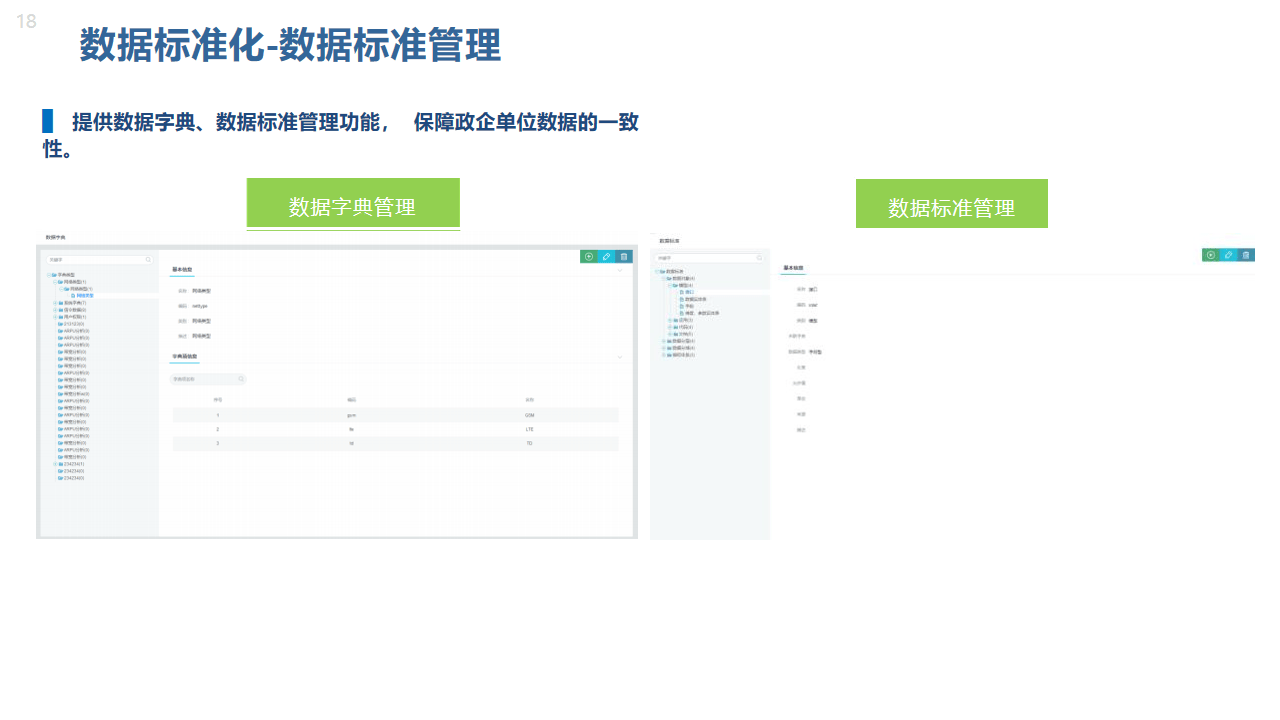
Task: Click the green add icon in data dictionary panel
Action: [589, 257]
